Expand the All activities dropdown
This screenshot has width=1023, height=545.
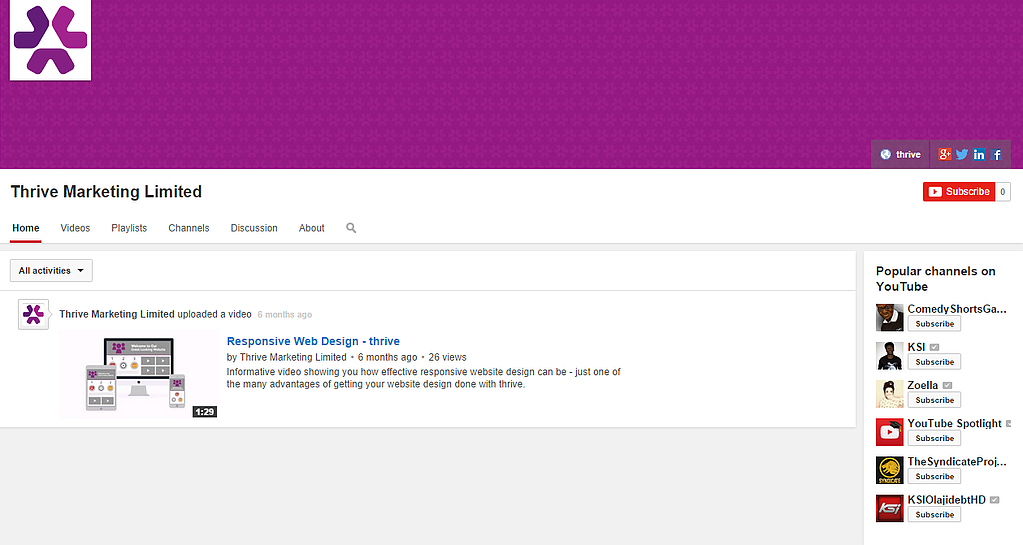tap(51, 271)
